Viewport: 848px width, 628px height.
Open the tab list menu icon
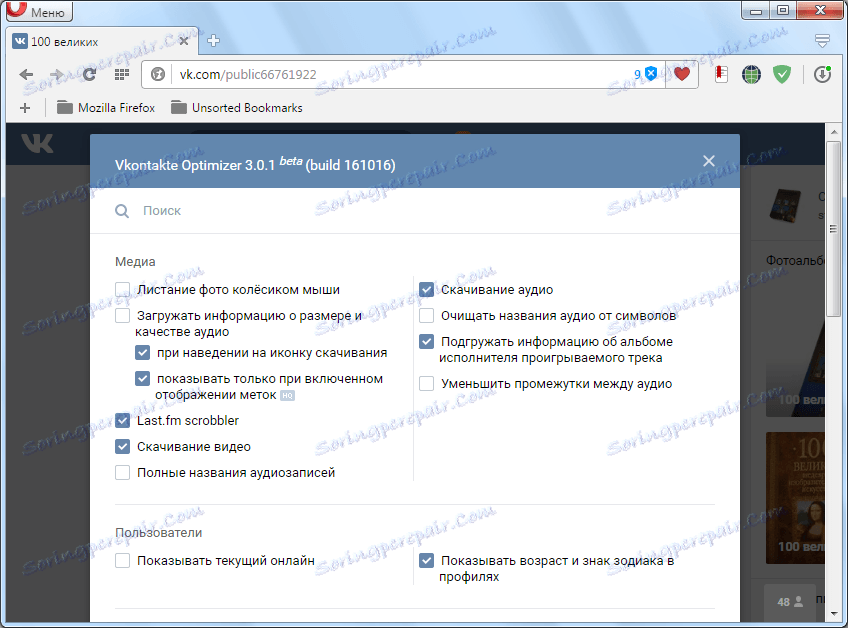point(822,41)
